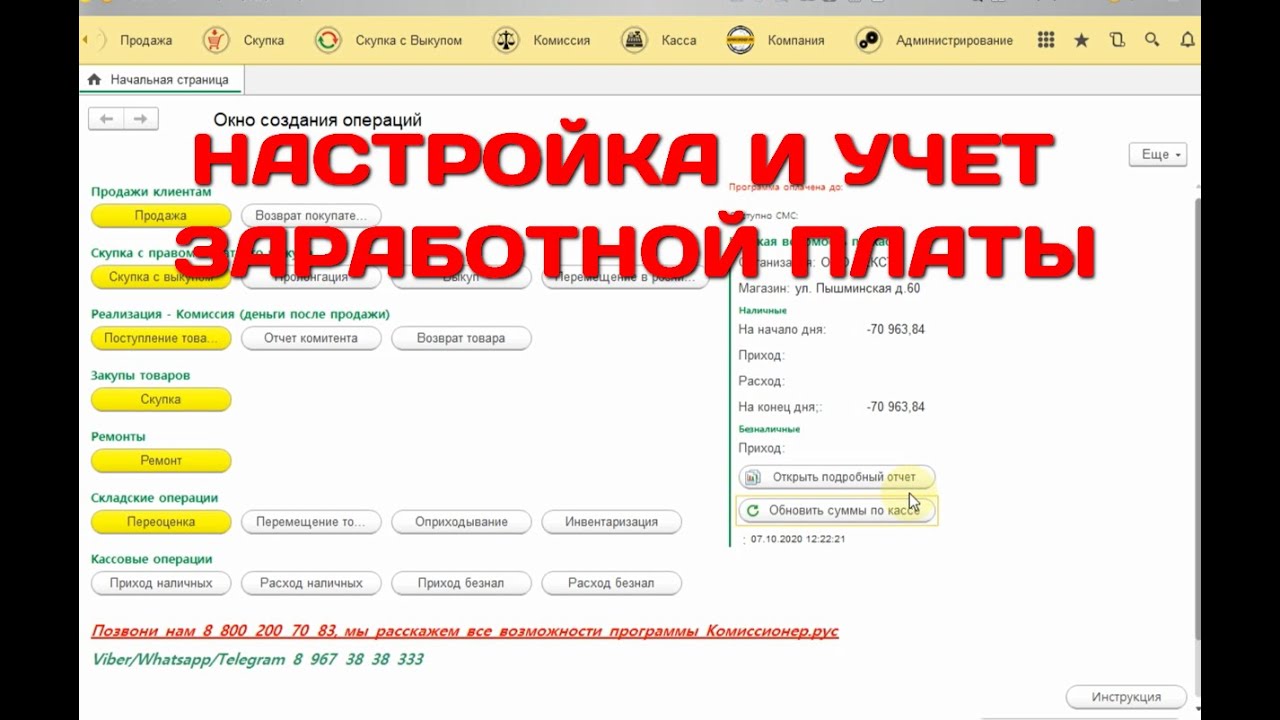
Task: Open the notifications bell icon
Action: (1187, 41)
